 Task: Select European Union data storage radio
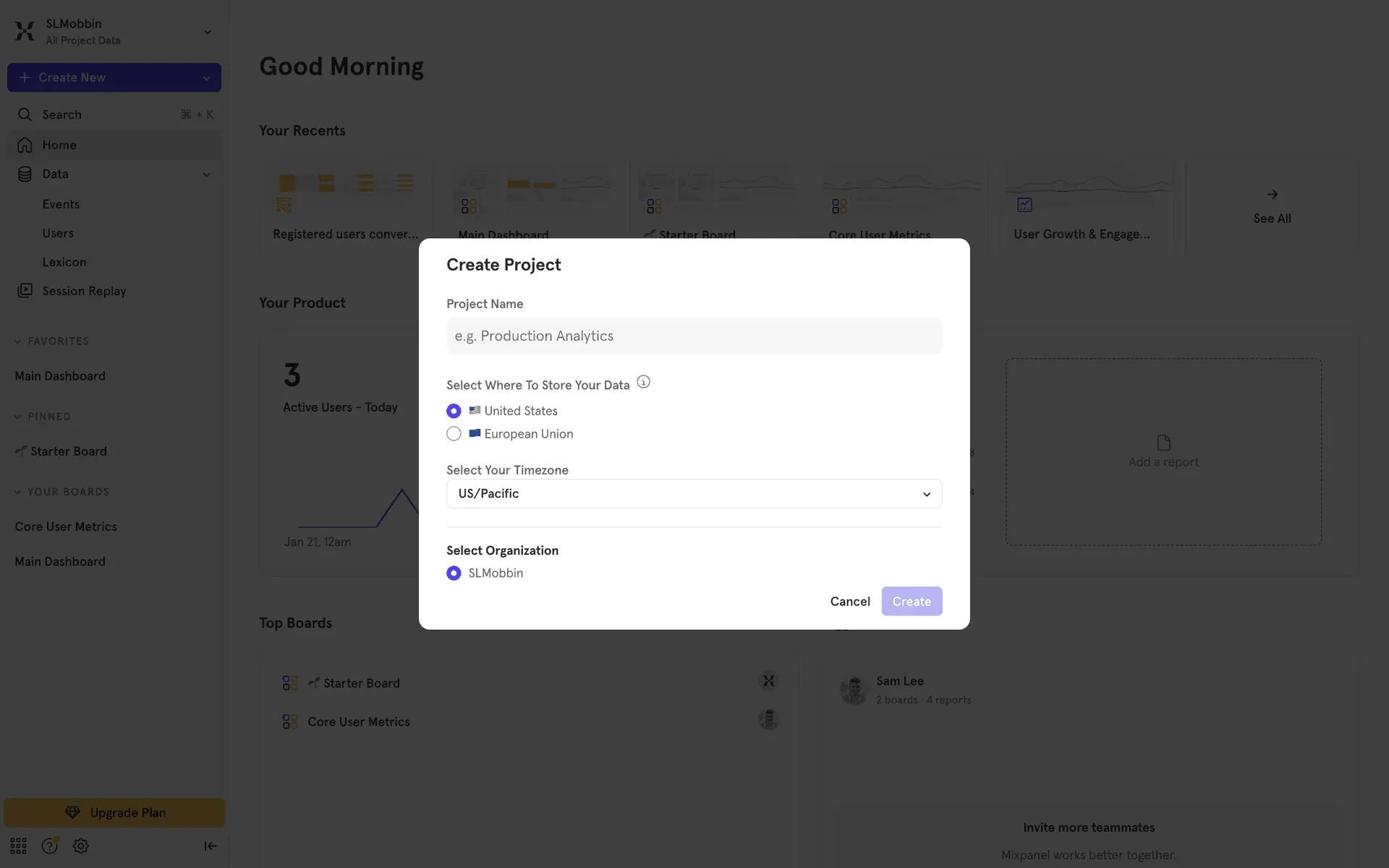[x=454, y=434]
